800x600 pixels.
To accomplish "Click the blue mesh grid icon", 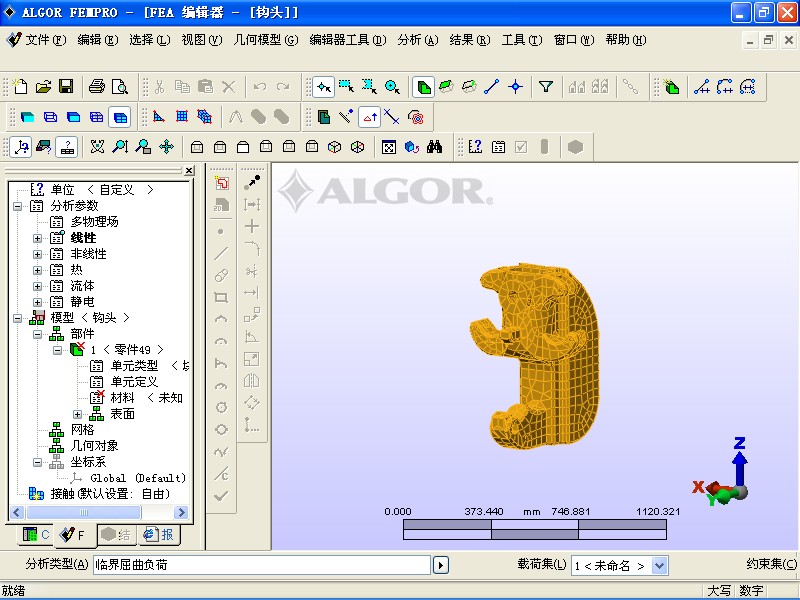I will (182, 117).
